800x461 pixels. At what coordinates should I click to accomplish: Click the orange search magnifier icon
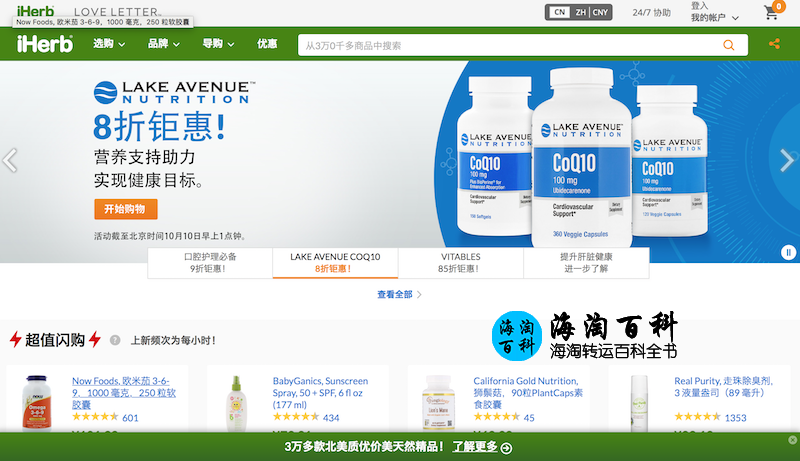click(729, 45)
